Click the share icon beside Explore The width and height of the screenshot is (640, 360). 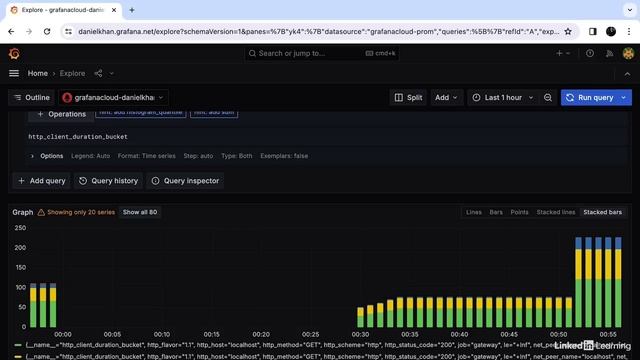point(98,73)
